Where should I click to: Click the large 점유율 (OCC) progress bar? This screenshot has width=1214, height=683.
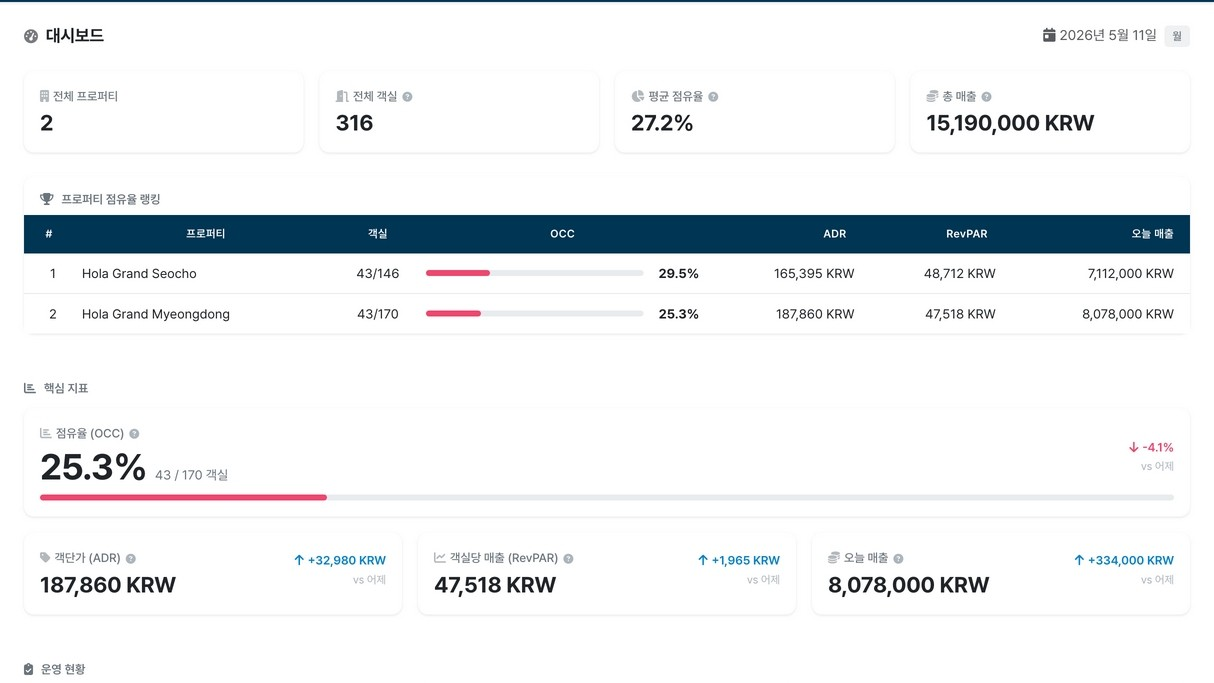tap(607, 497)
